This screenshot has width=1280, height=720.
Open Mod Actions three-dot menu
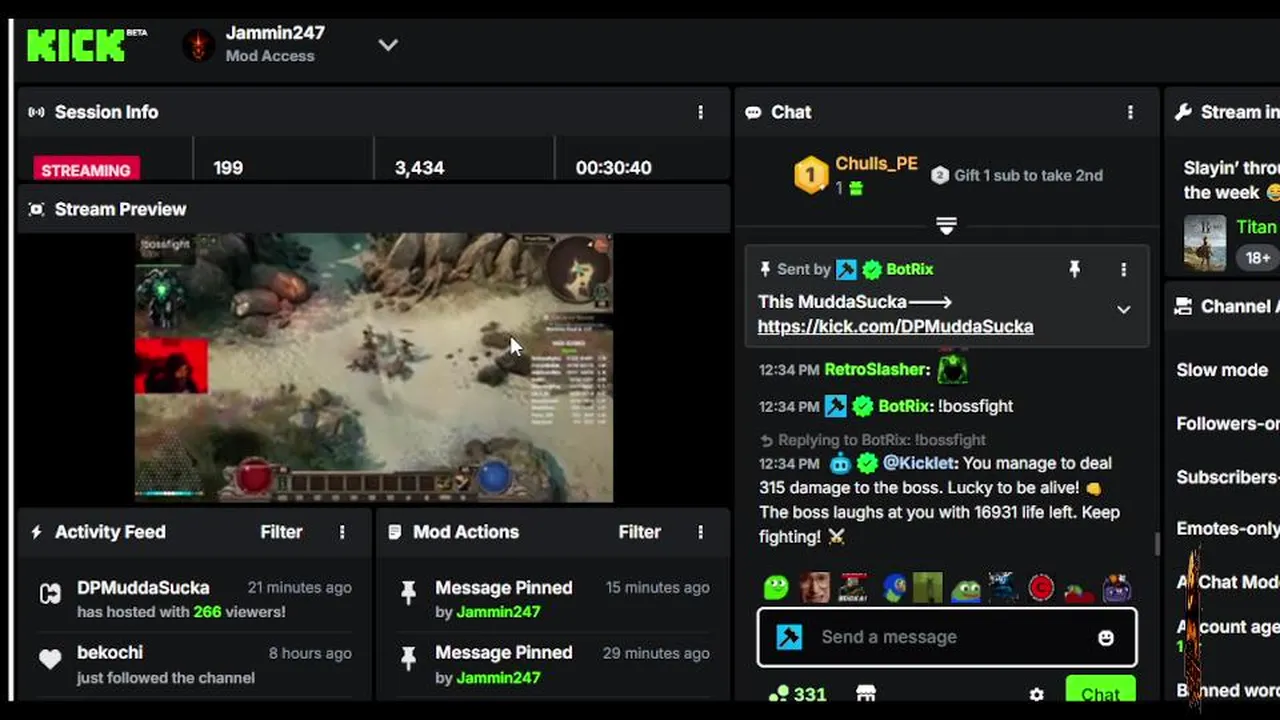point(700,532)
